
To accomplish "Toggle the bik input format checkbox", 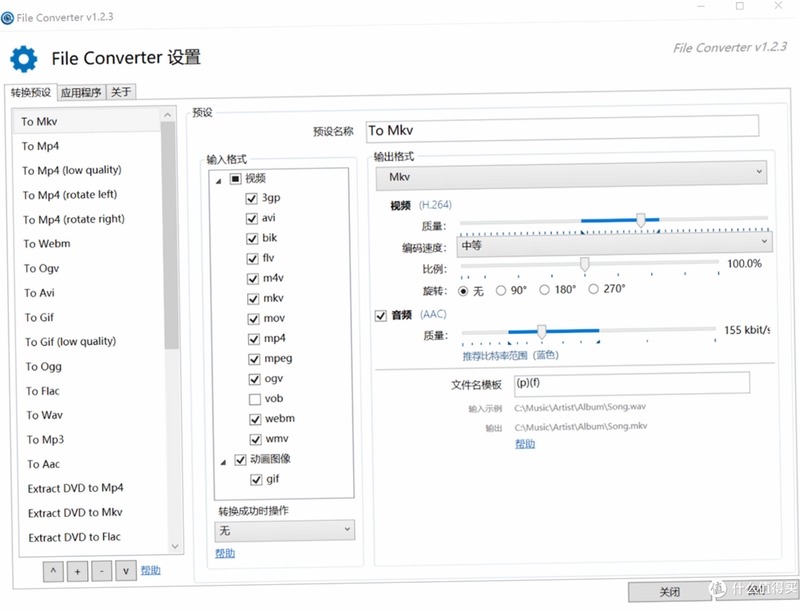I will (x=252, y=239).
